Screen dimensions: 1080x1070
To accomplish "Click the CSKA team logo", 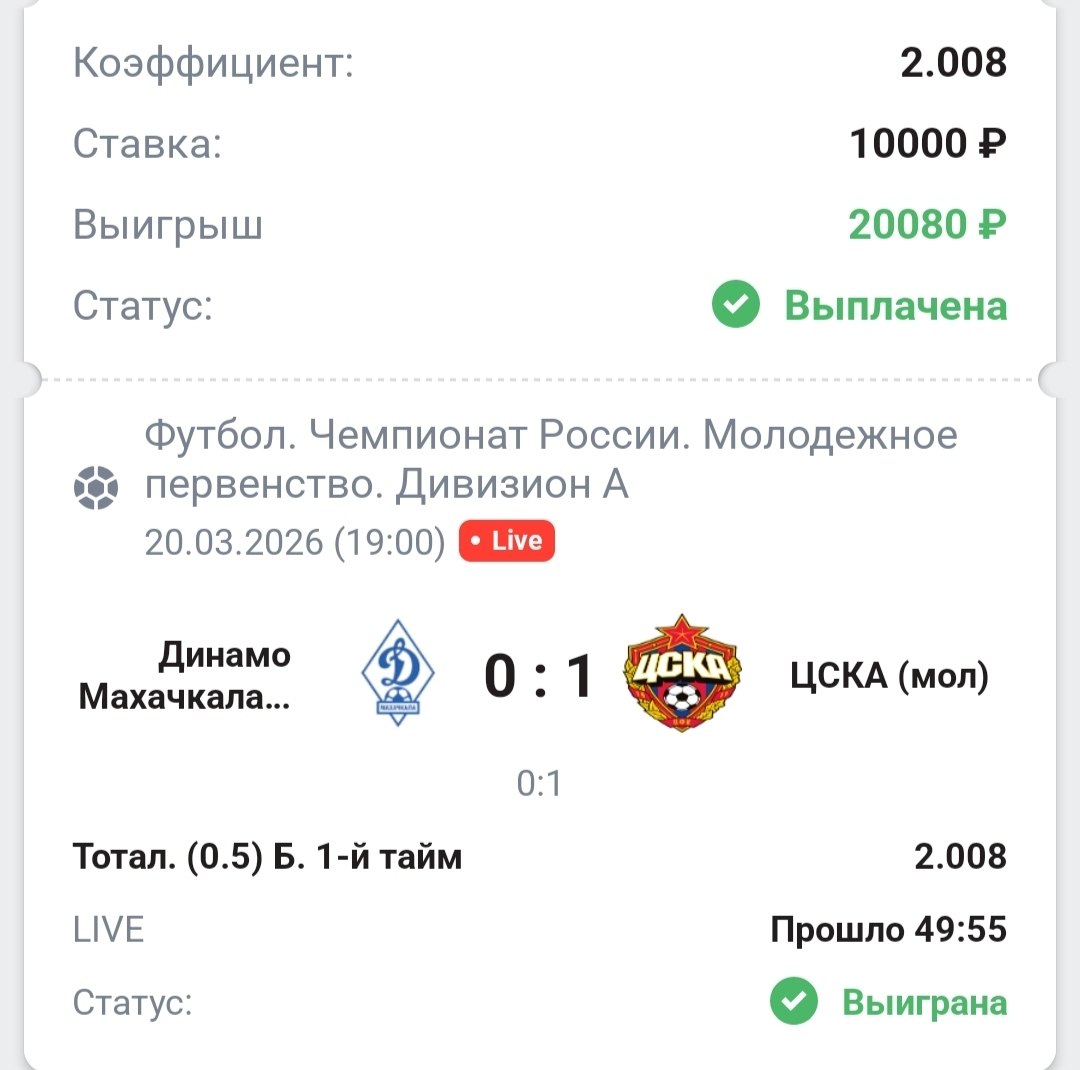I will tap(682, 673).
